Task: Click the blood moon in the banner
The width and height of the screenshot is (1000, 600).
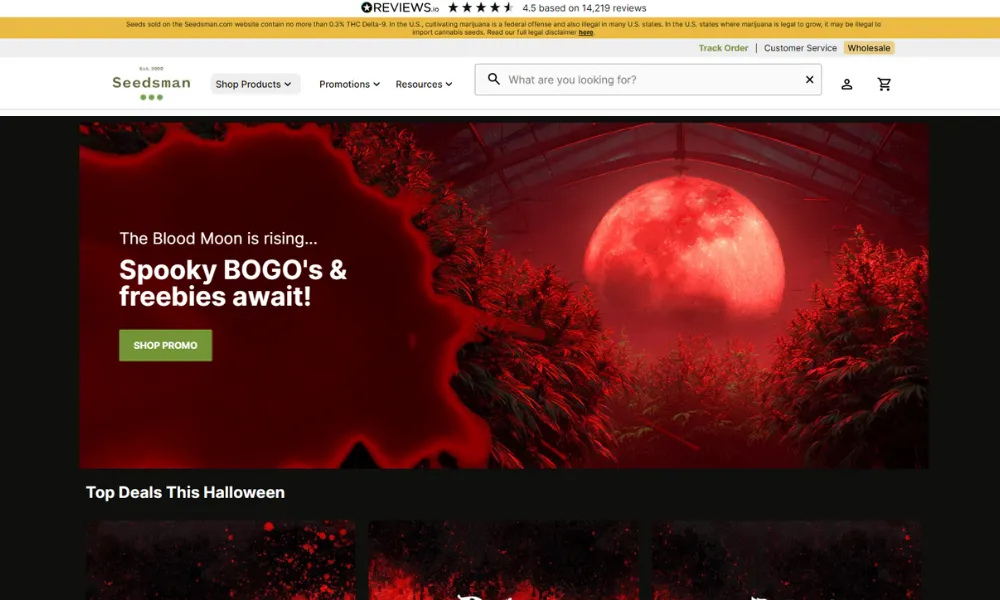Action: [x=684, y=247]
